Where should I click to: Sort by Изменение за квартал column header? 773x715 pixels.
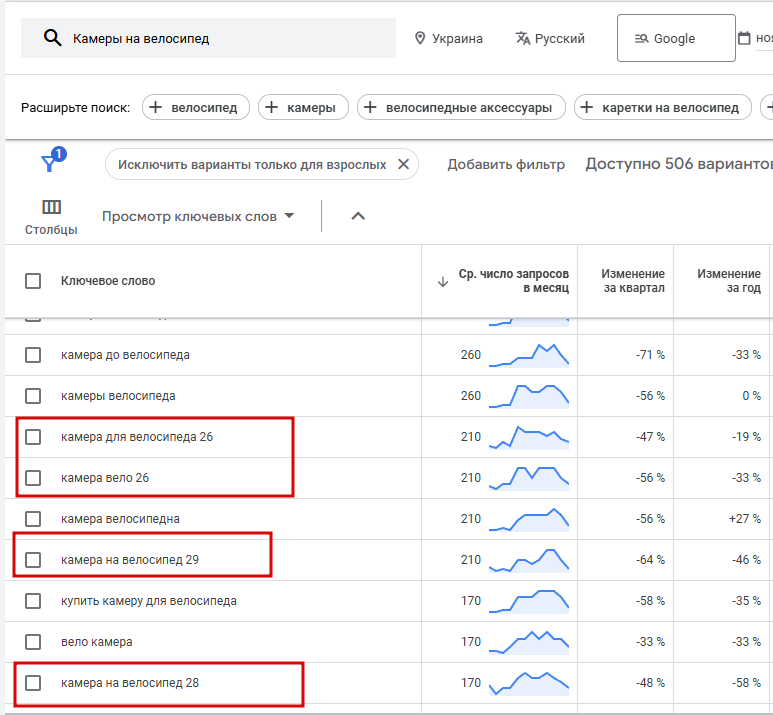(632, 281)
